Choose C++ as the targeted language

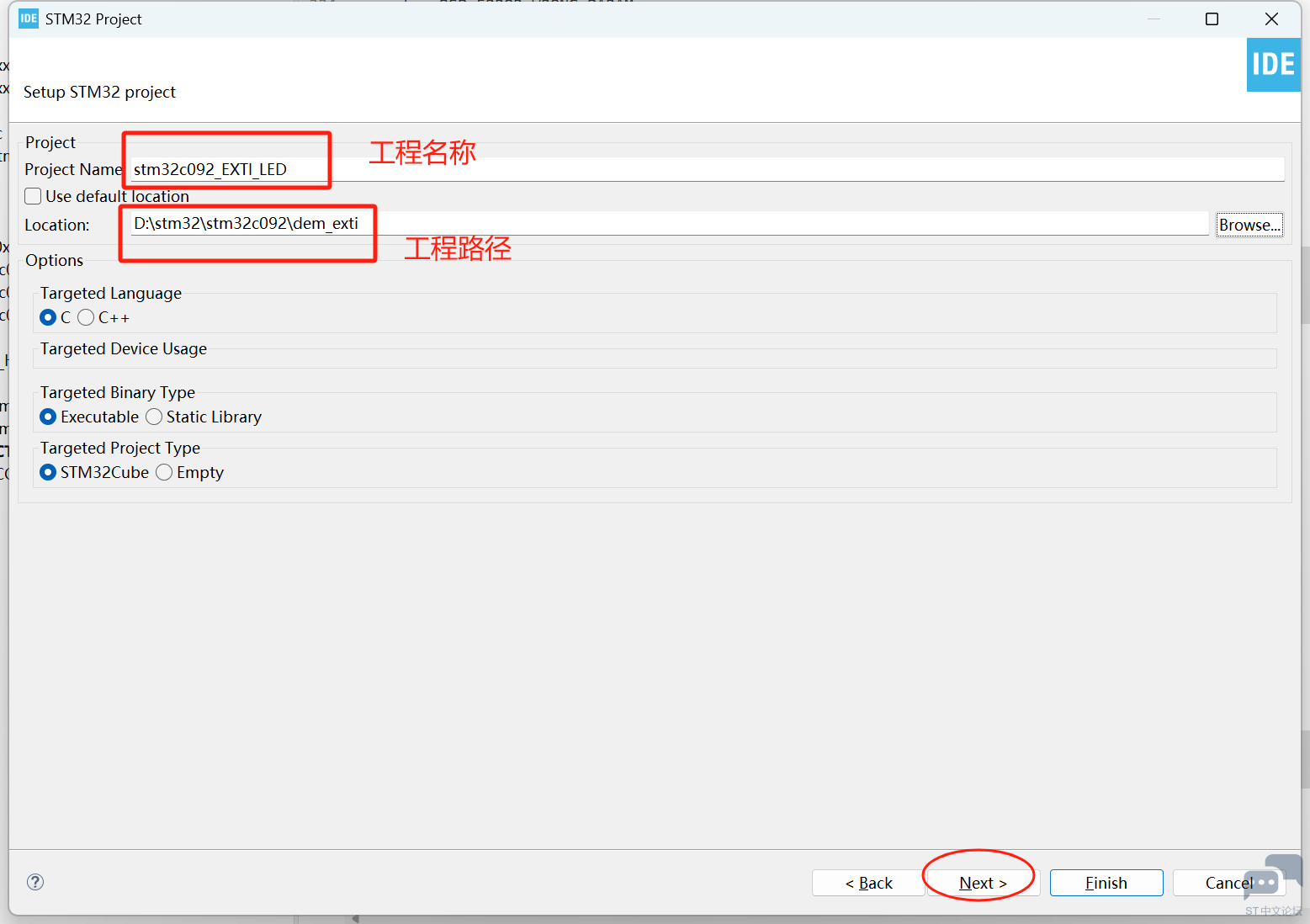[86, 317]
